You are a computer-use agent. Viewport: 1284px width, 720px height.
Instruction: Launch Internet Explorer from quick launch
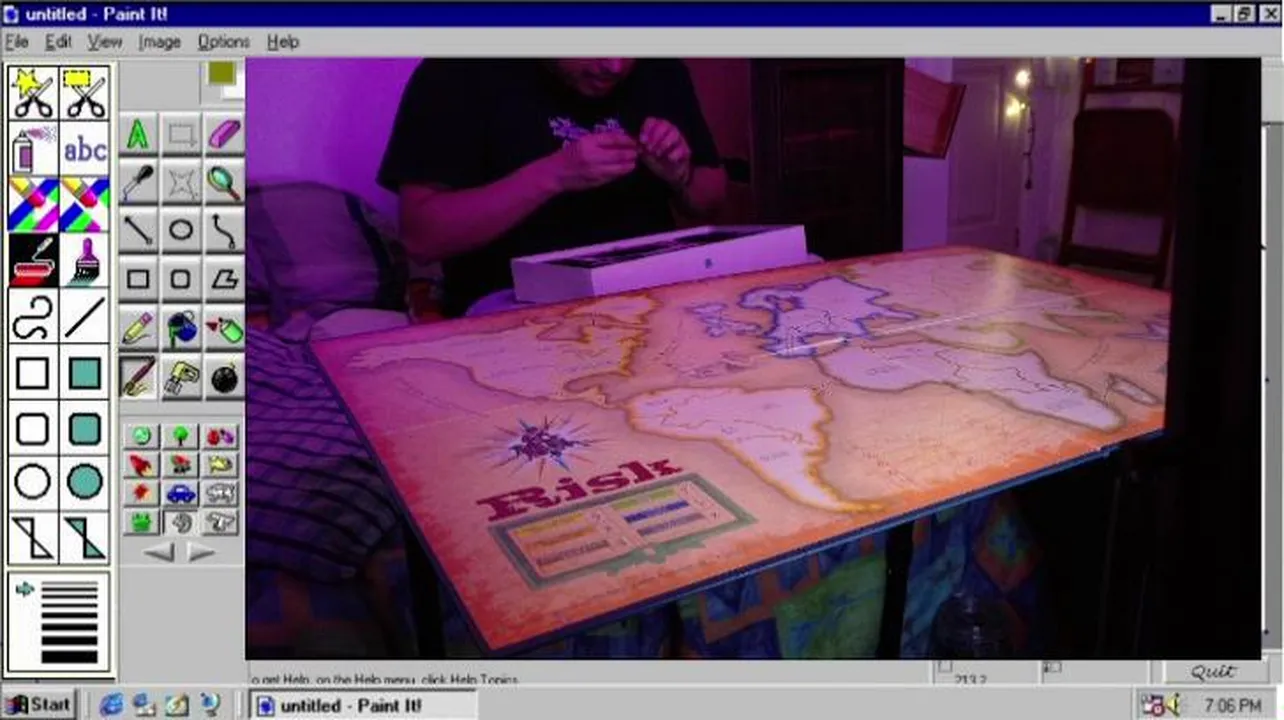tap(110, 705)
